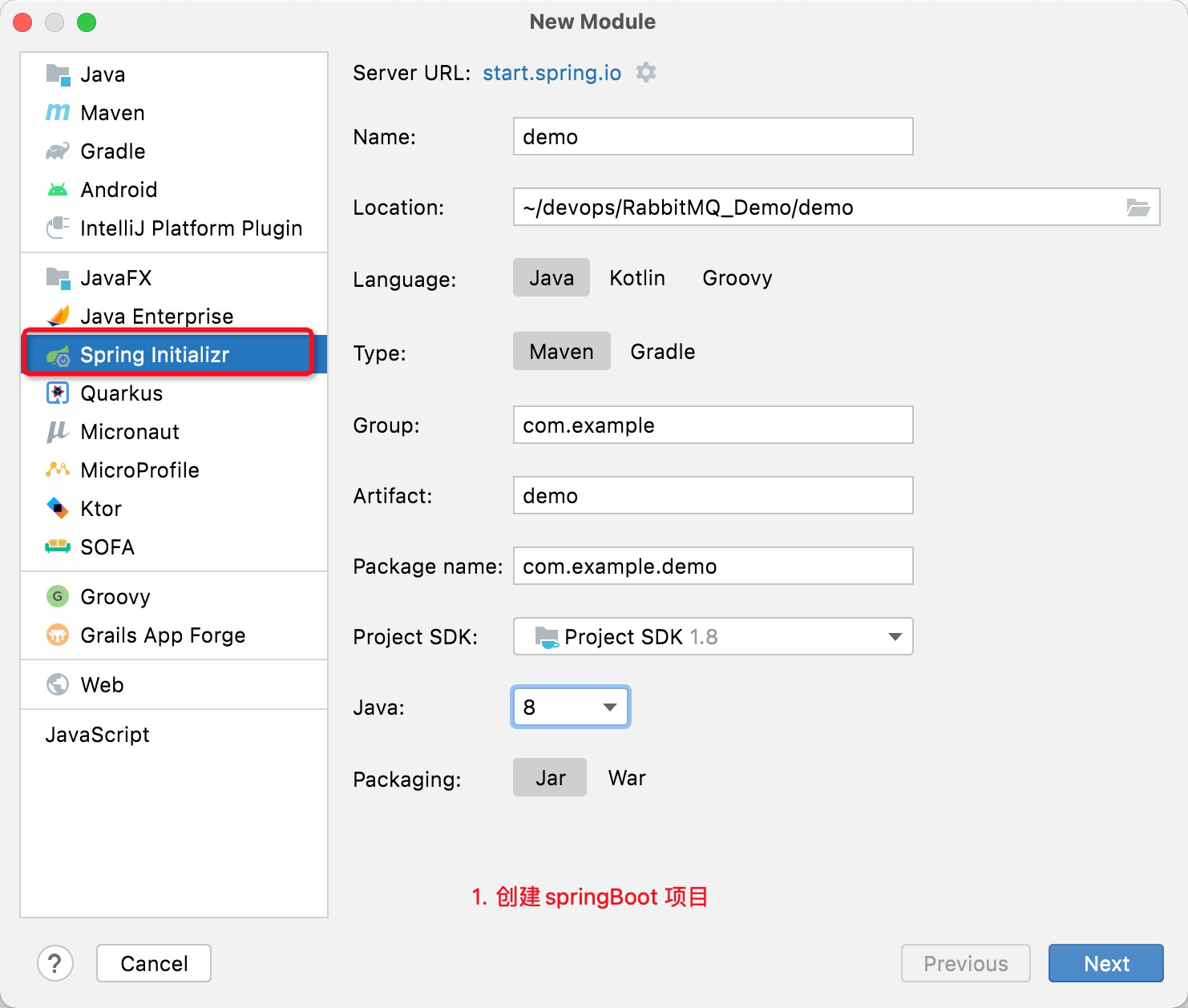Open the Java version combo box
Screen dimensions: 1188x1008
click(x=570, y=708)
